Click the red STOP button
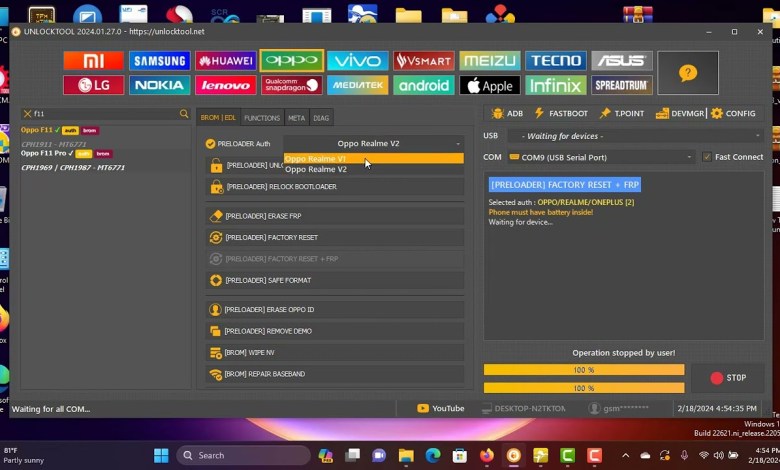 (x=728, y=378)
